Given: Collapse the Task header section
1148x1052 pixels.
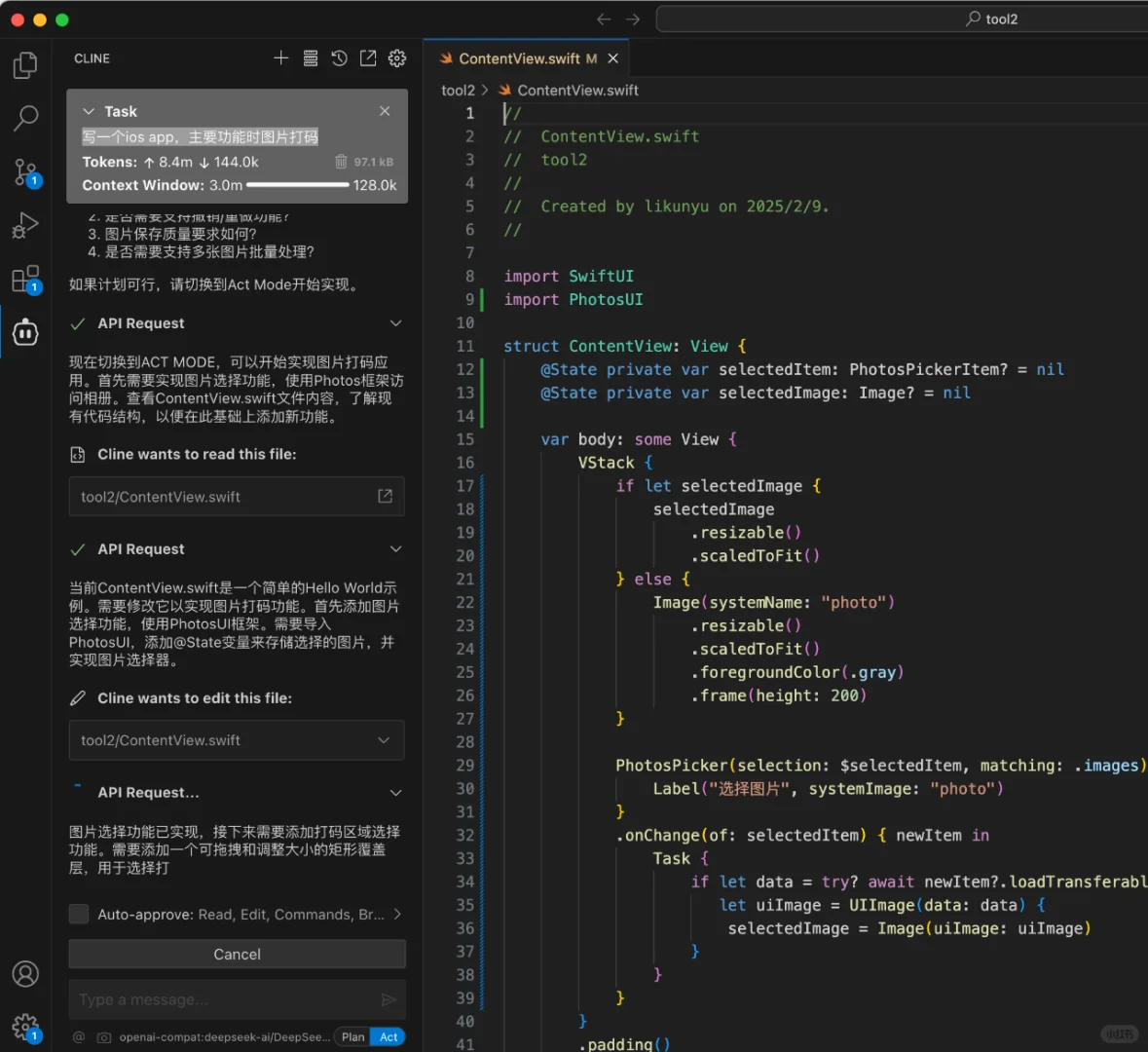Looking at the screenshot, I should tap(90, 112).
